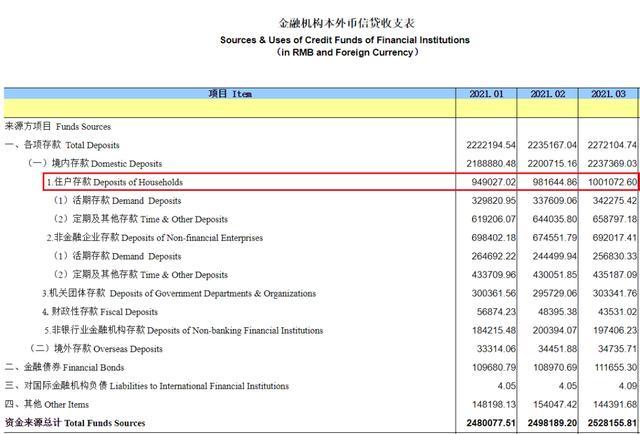Click the Other Items cell 144391.68
The width and height of the screenshot is (640, 434).
pos(615,404)
